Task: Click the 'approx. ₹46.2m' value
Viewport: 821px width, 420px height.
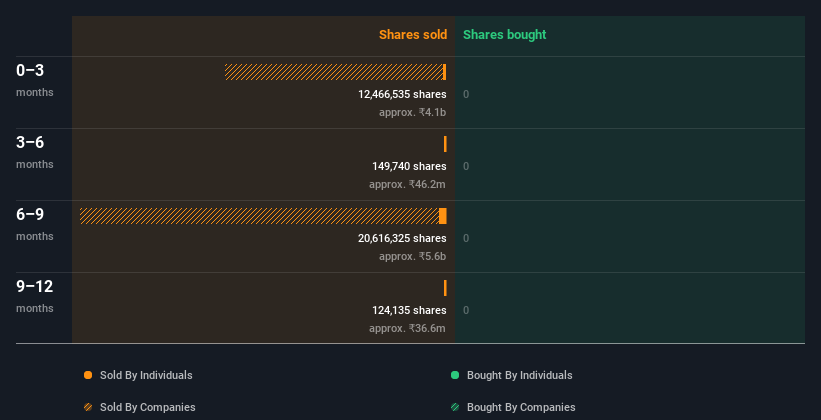Action: click(407, 184)
